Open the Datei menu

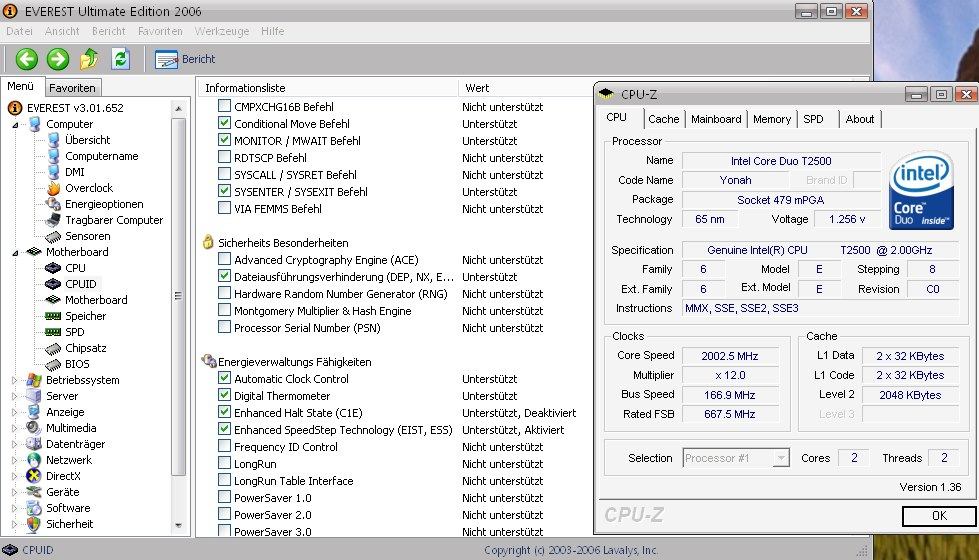tap(19, 31)
